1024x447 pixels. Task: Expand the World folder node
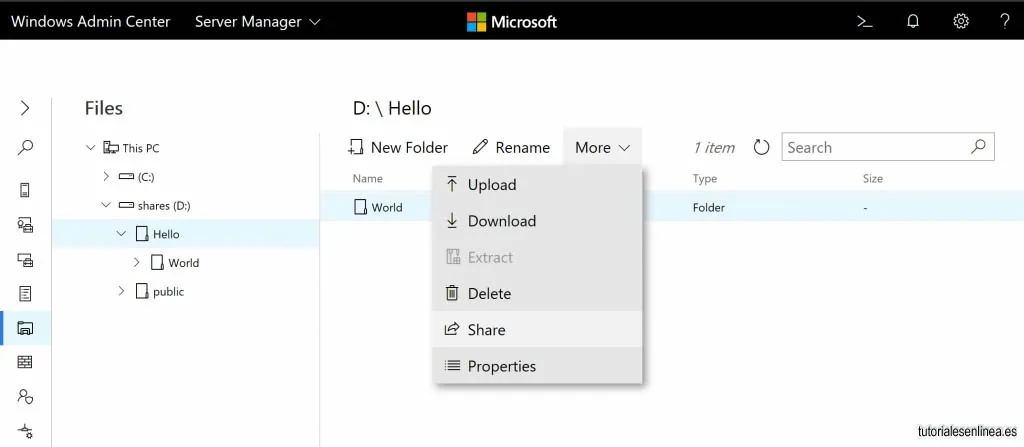[x=136, y=262]
